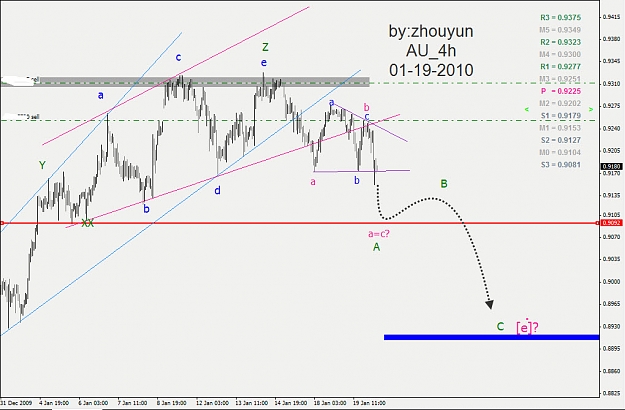Click the 0.9205 price axis value

(x=611, y=151)
